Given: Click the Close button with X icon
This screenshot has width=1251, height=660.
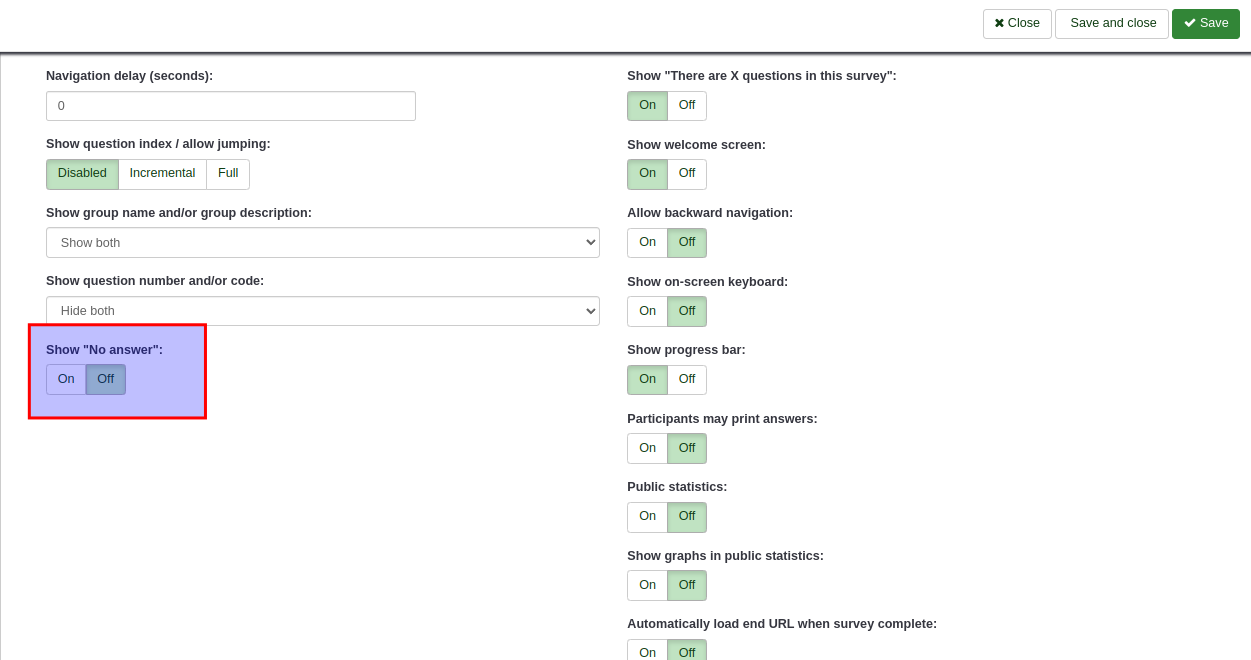Looking at the screenshot, I should (x=1017, y=23).
